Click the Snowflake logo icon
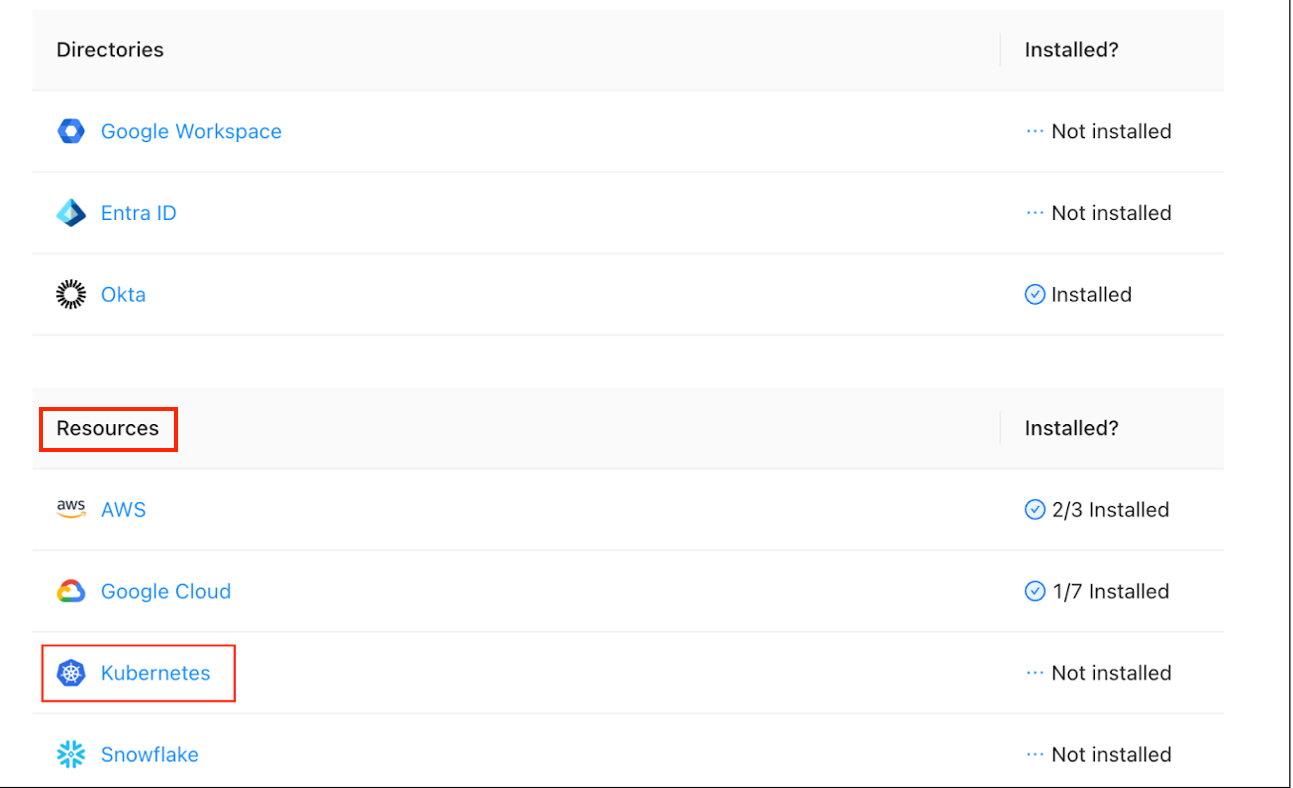The height and width of the screenshot is (788, 1293). pos(71,755)
